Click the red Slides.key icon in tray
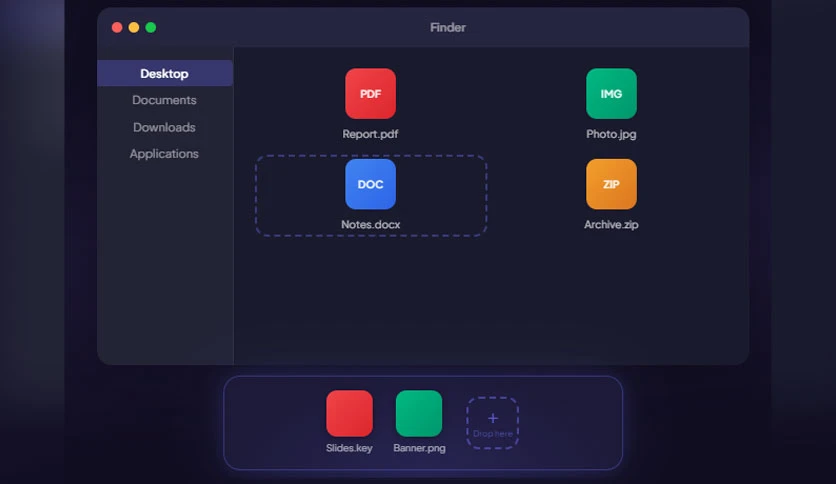 point(349,413)
